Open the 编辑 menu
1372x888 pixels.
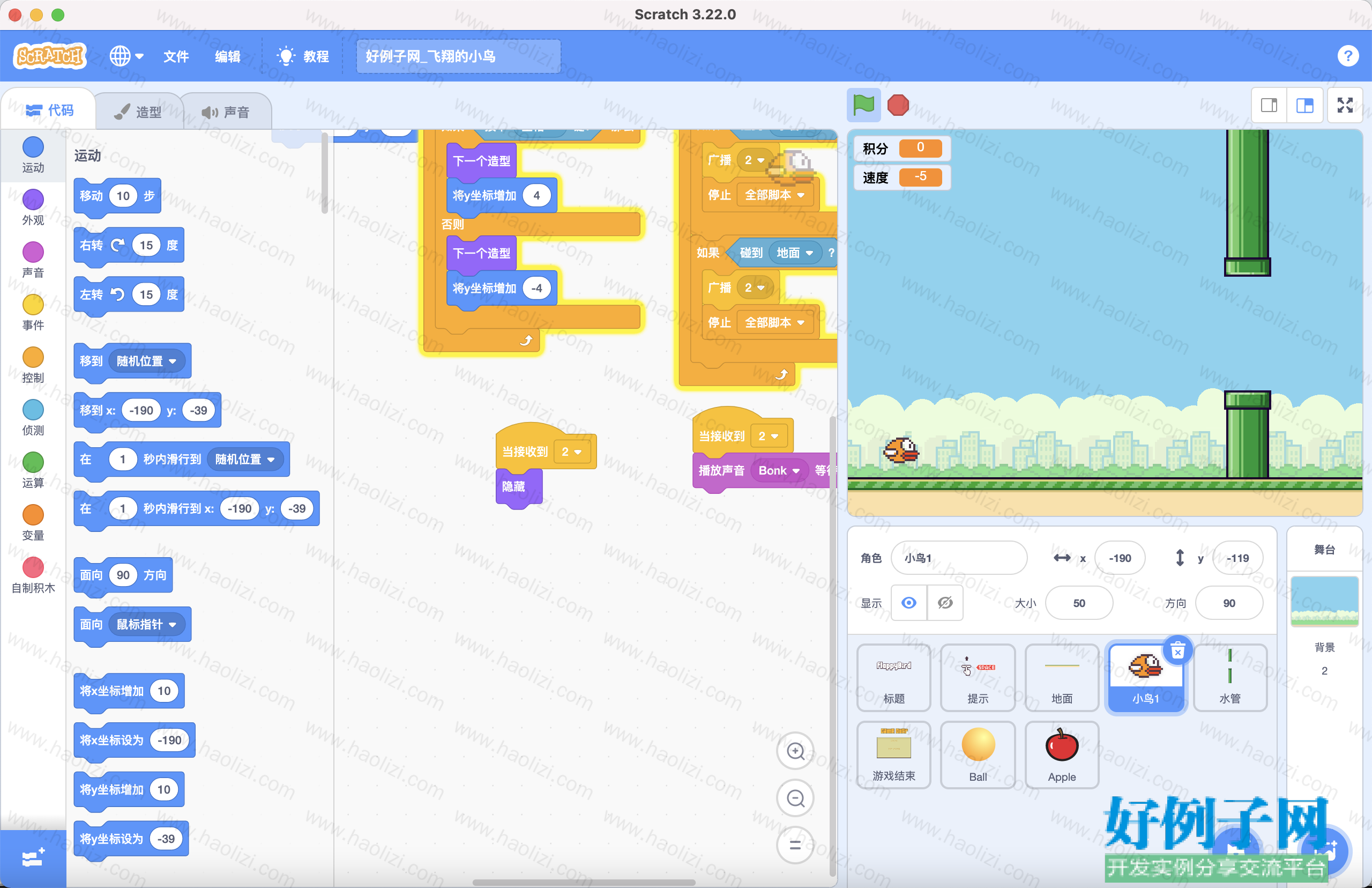pos(228,56)
